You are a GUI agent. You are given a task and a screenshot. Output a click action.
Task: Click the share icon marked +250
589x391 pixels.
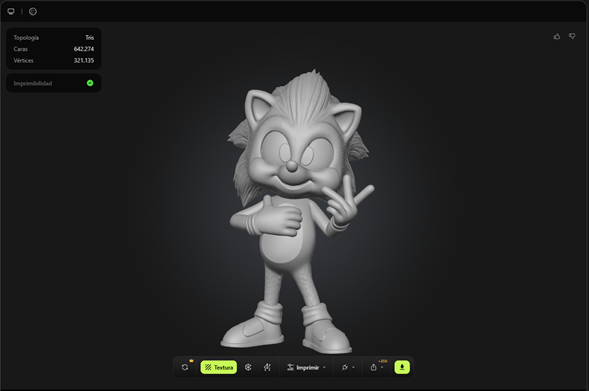click(373, 367)
